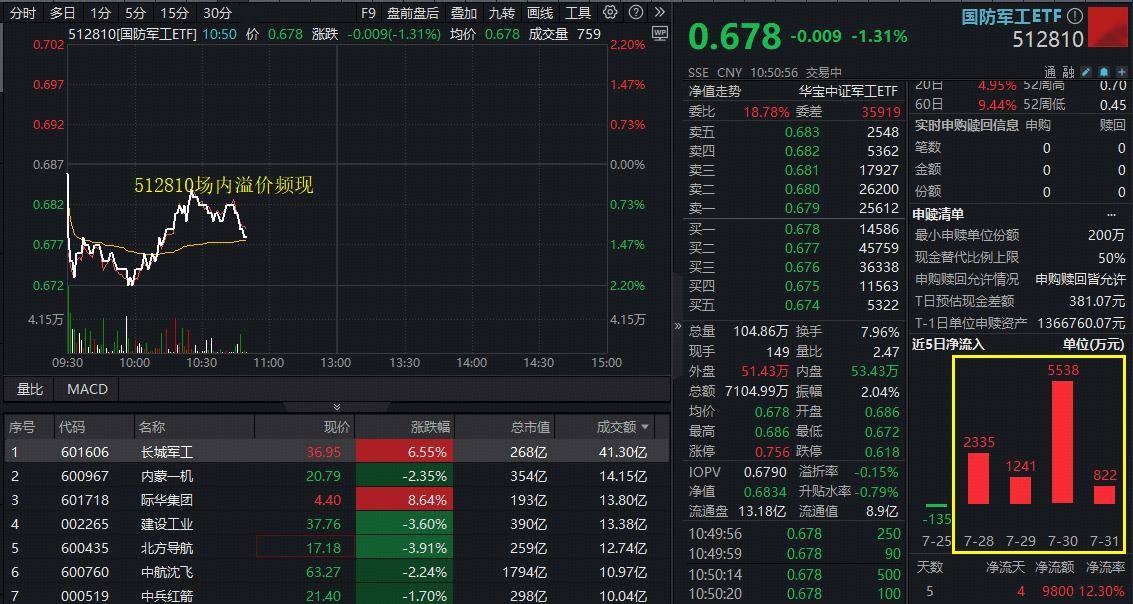Click the 买五 price 0.674
Screen dimensions: 1133x604
(802, 306)
